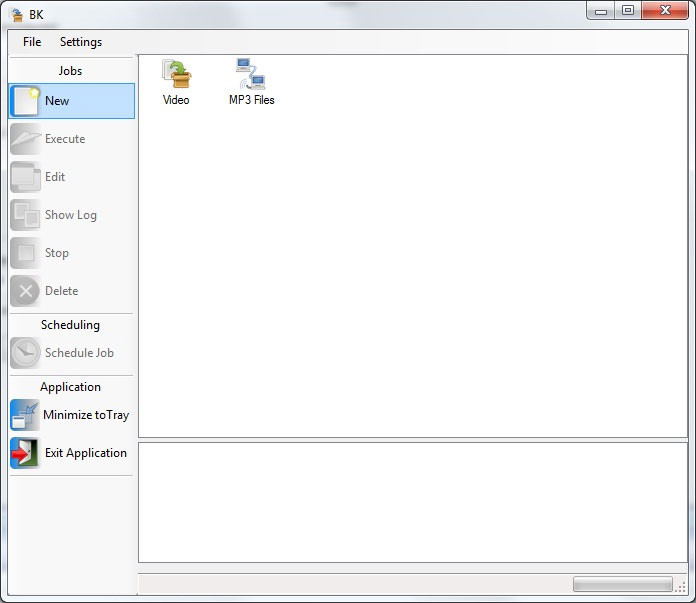Maximize the BK window
The height and width of the screenshot is (603, 696).
(x=628, y=11)
